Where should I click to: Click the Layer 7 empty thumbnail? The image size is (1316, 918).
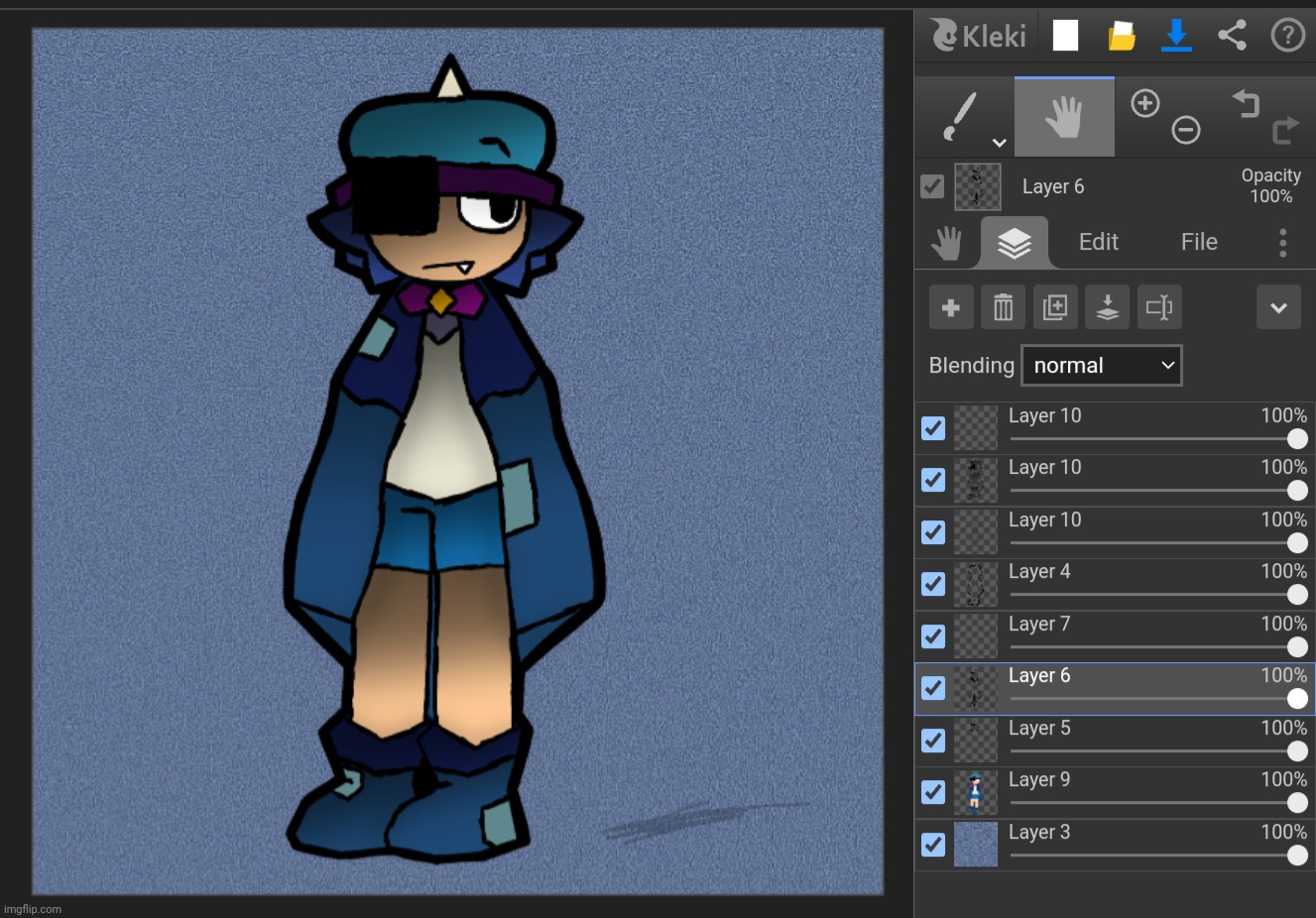[976, 636]
